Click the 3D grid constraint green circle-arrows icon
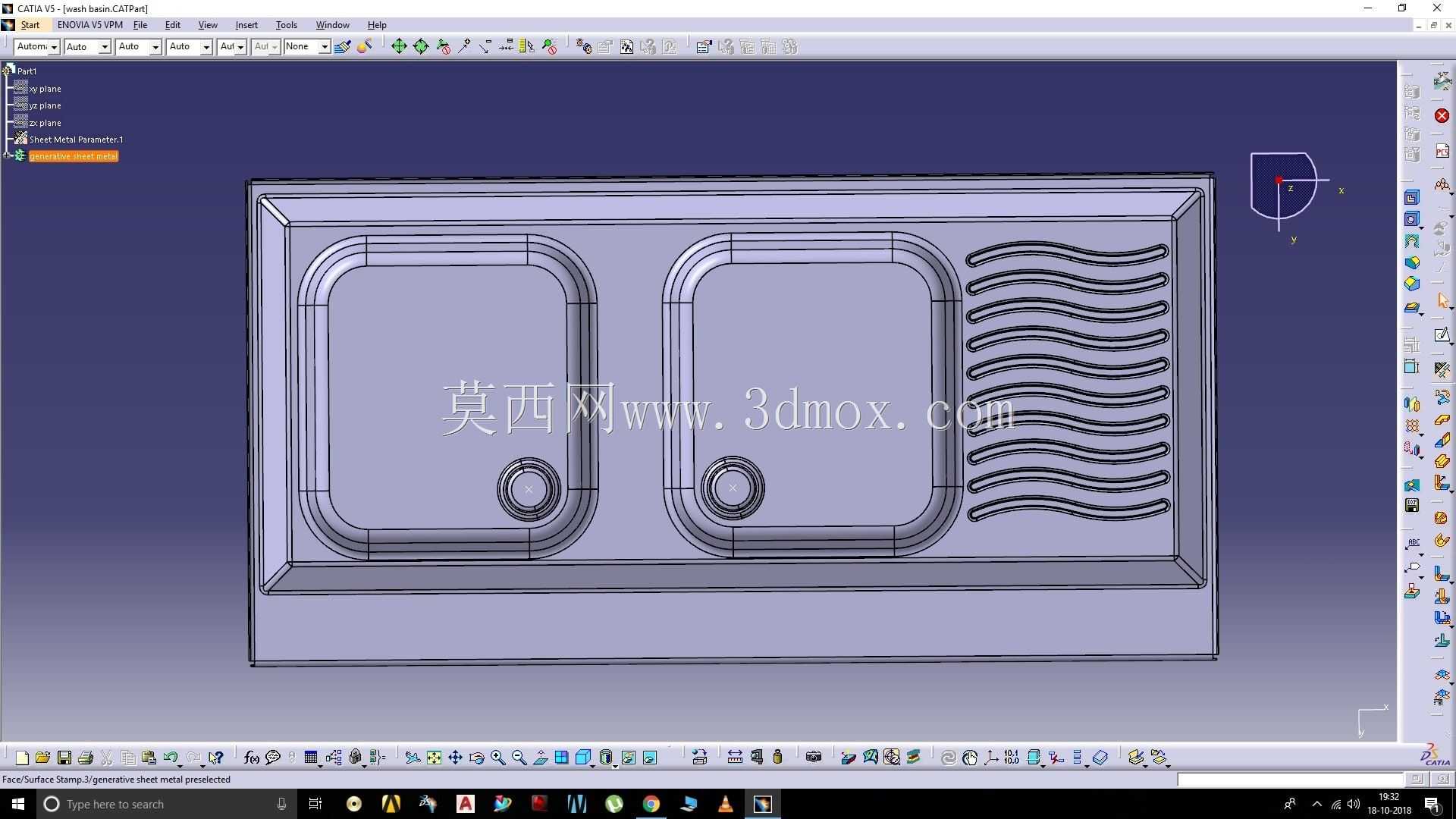The width and height of the screenshot is (1456, 819). [x=421, y=47]
